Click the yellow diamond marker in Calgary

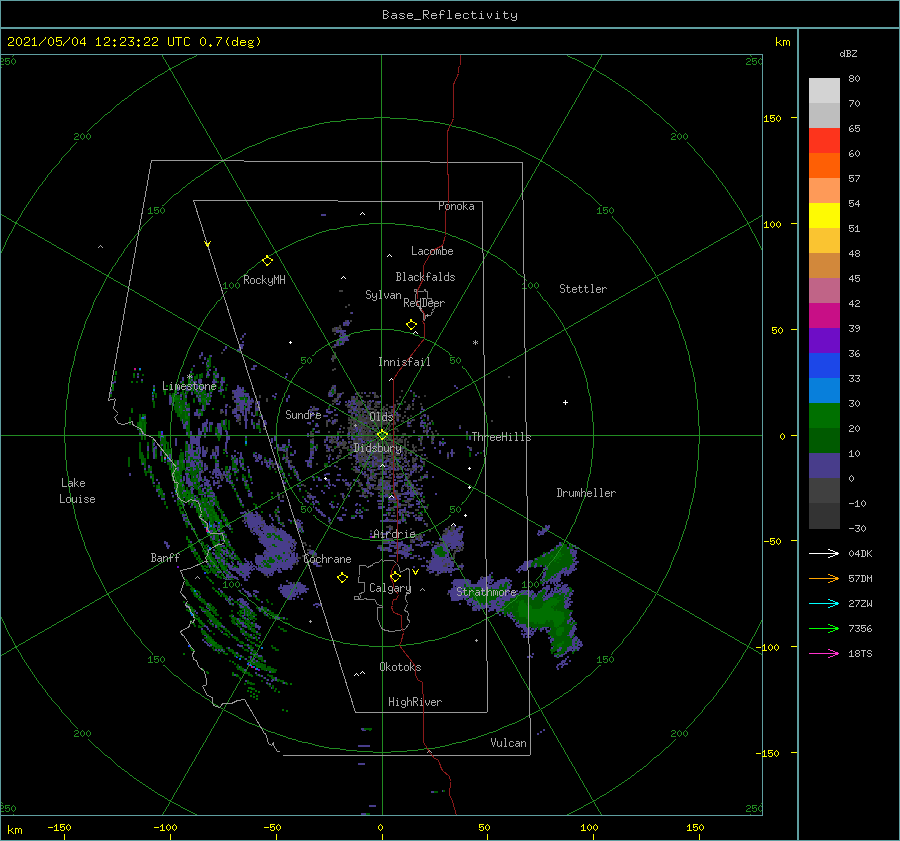point(395,576)
